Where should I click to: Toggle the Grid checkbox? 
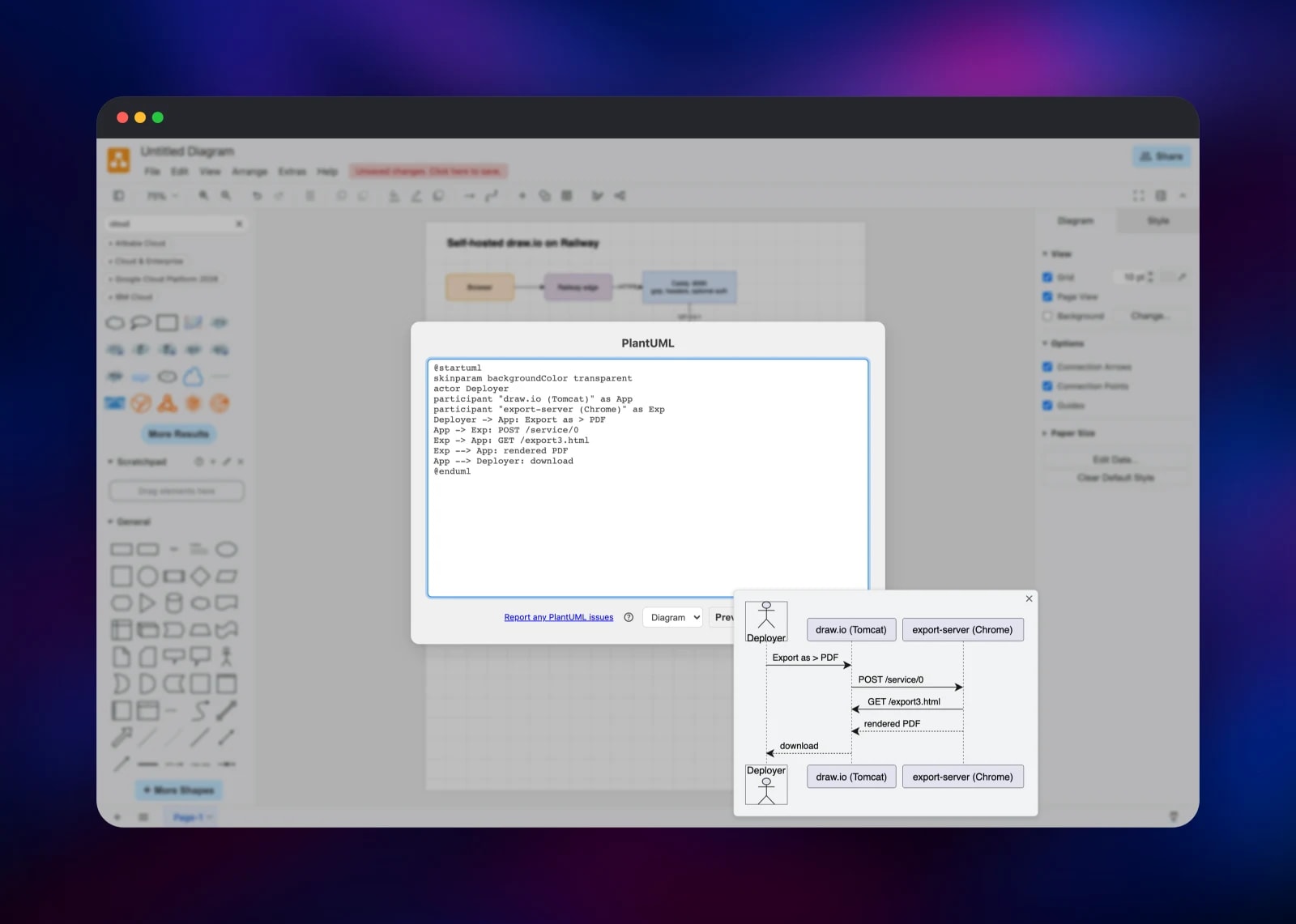click(1047, 277)
